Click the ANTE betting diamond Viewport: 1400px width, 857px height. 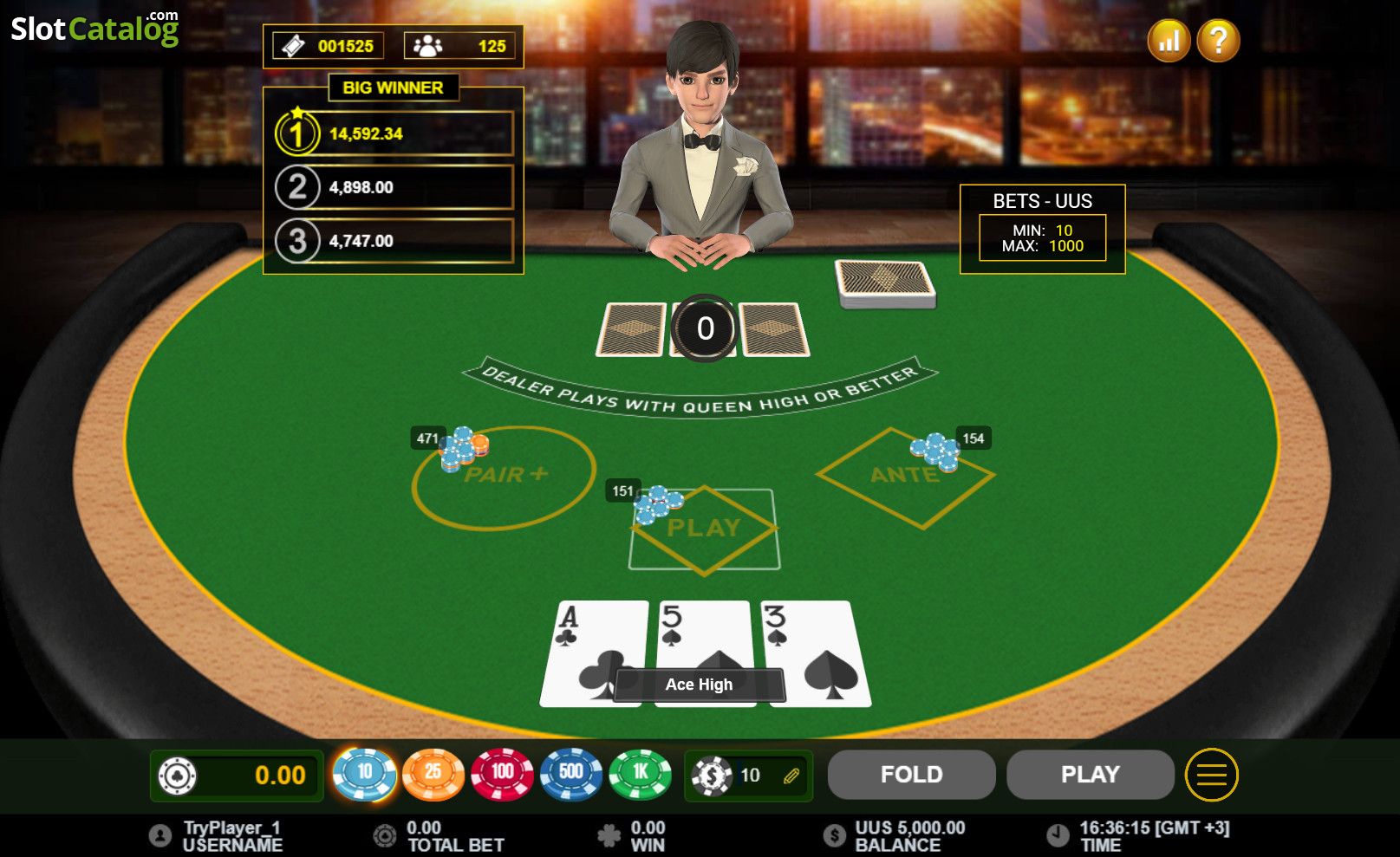click(x=905, y=477)
